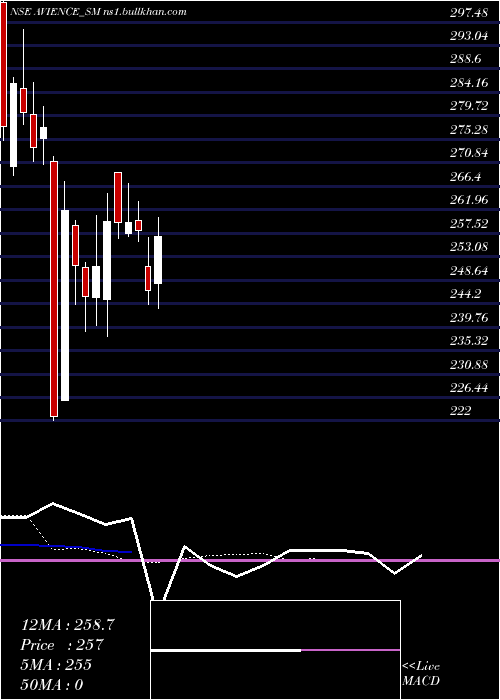Click the 288.6 price axis label

tap(465, 59)
